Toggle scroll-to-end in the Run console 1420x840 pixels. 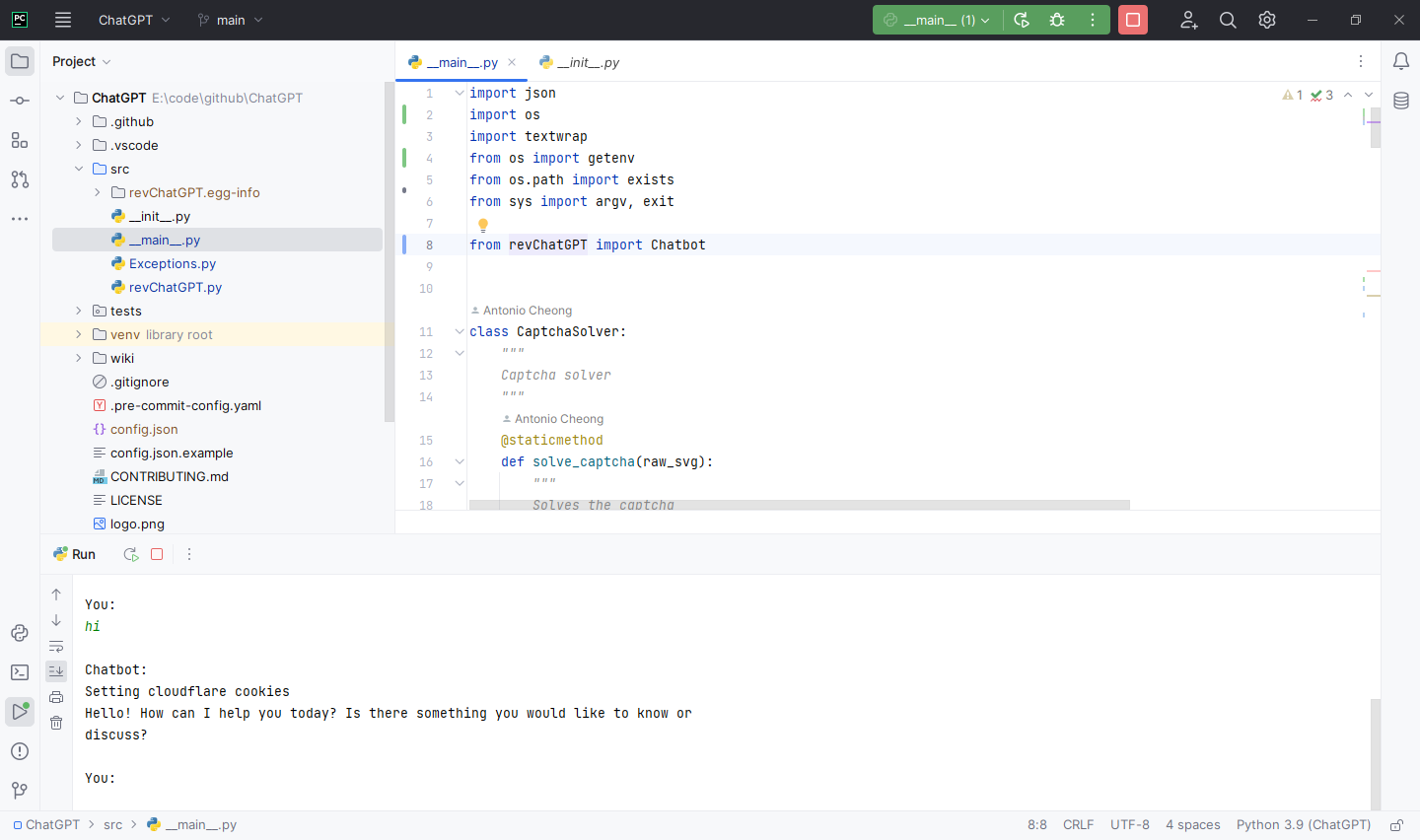(x=56, y=670)
